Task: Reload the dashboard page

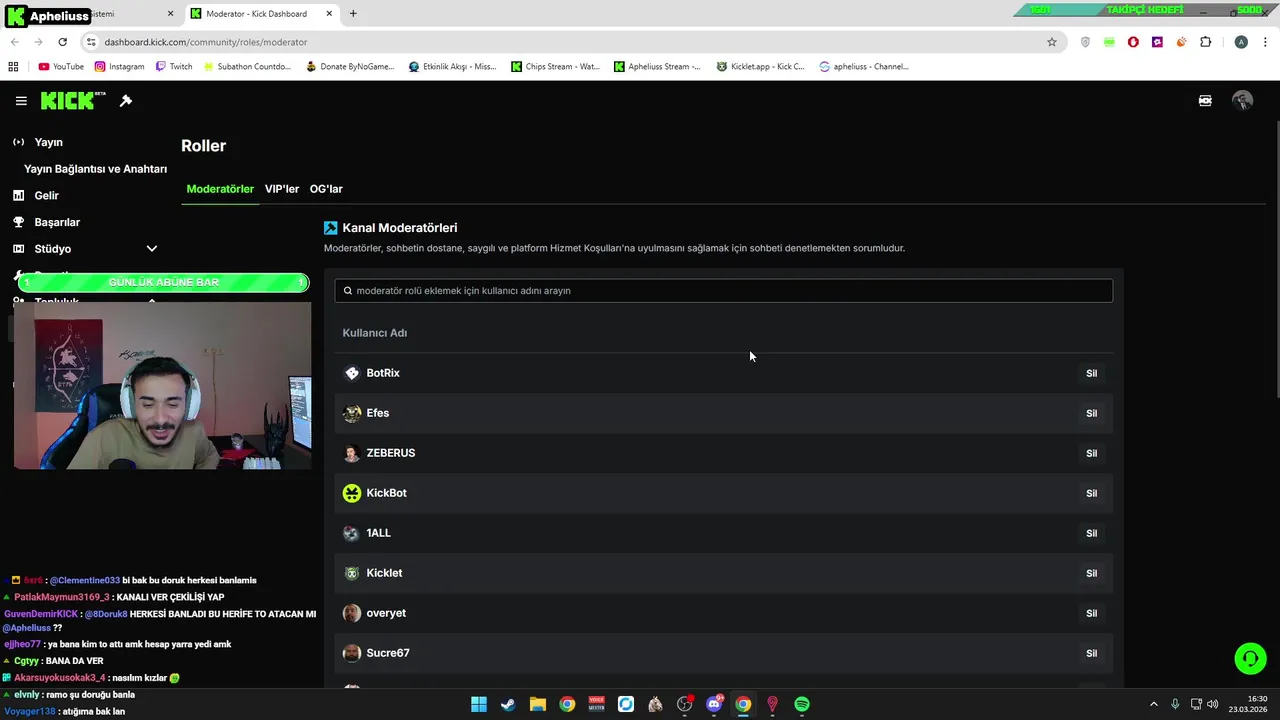Action: pos(62,42)
